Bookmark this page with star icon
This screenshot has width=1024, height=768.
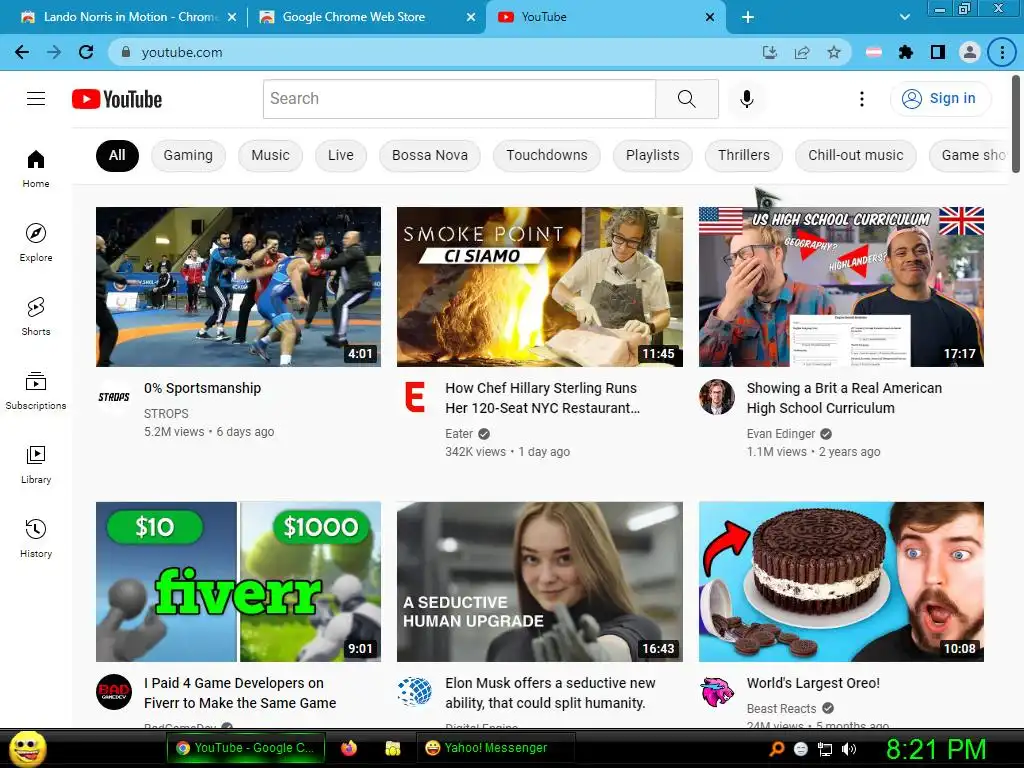click(834, 52)
